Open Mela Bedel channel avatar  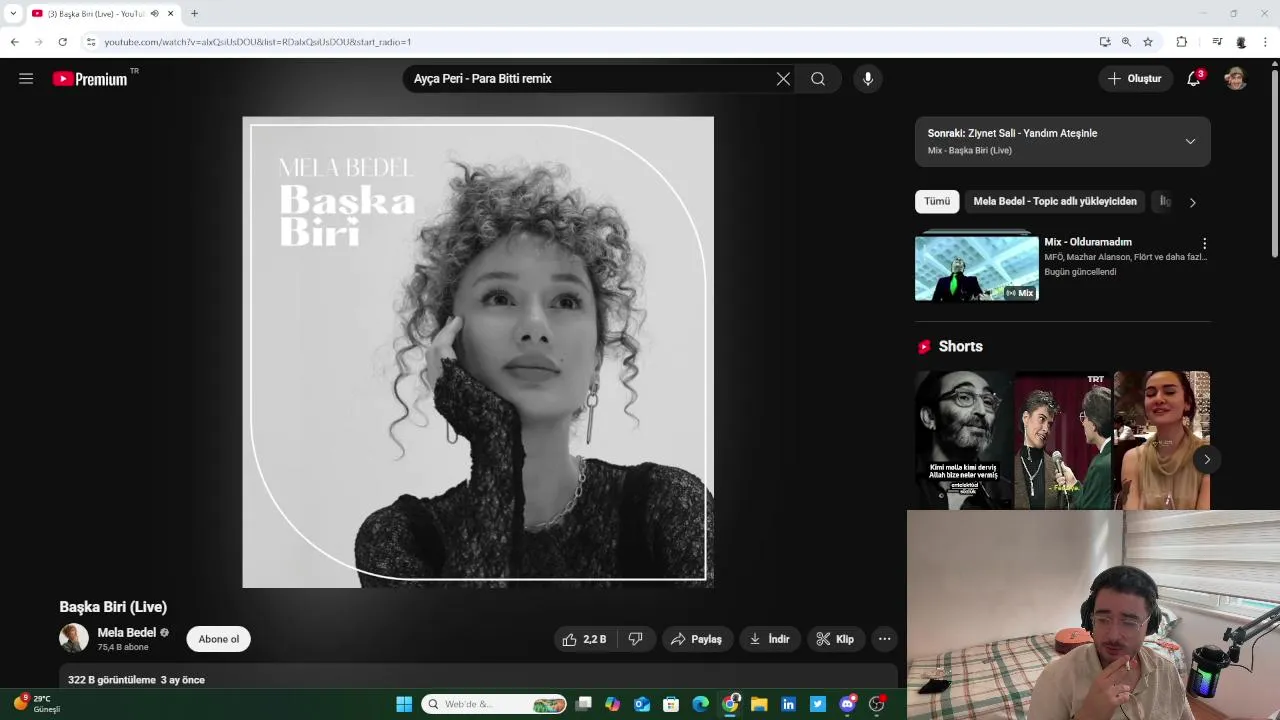click(x=74, y=638)
